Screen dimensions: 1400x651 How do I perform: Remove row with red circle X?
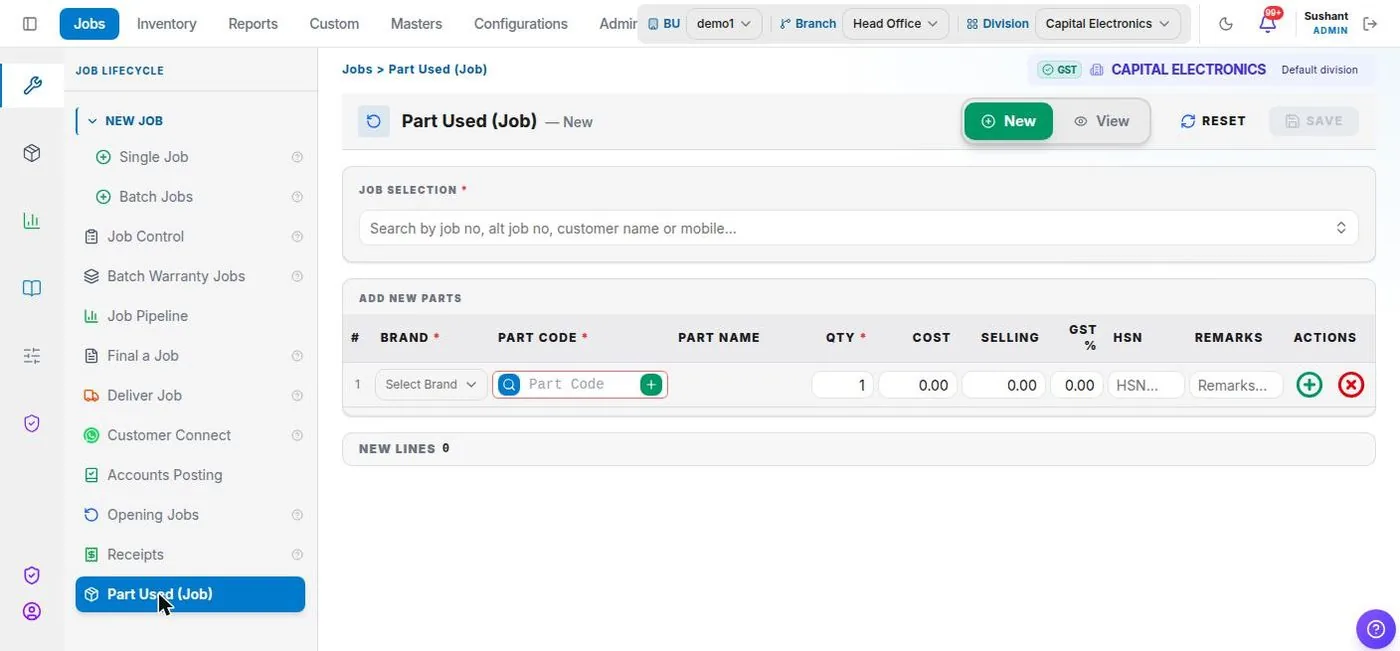click(1351, 384)
